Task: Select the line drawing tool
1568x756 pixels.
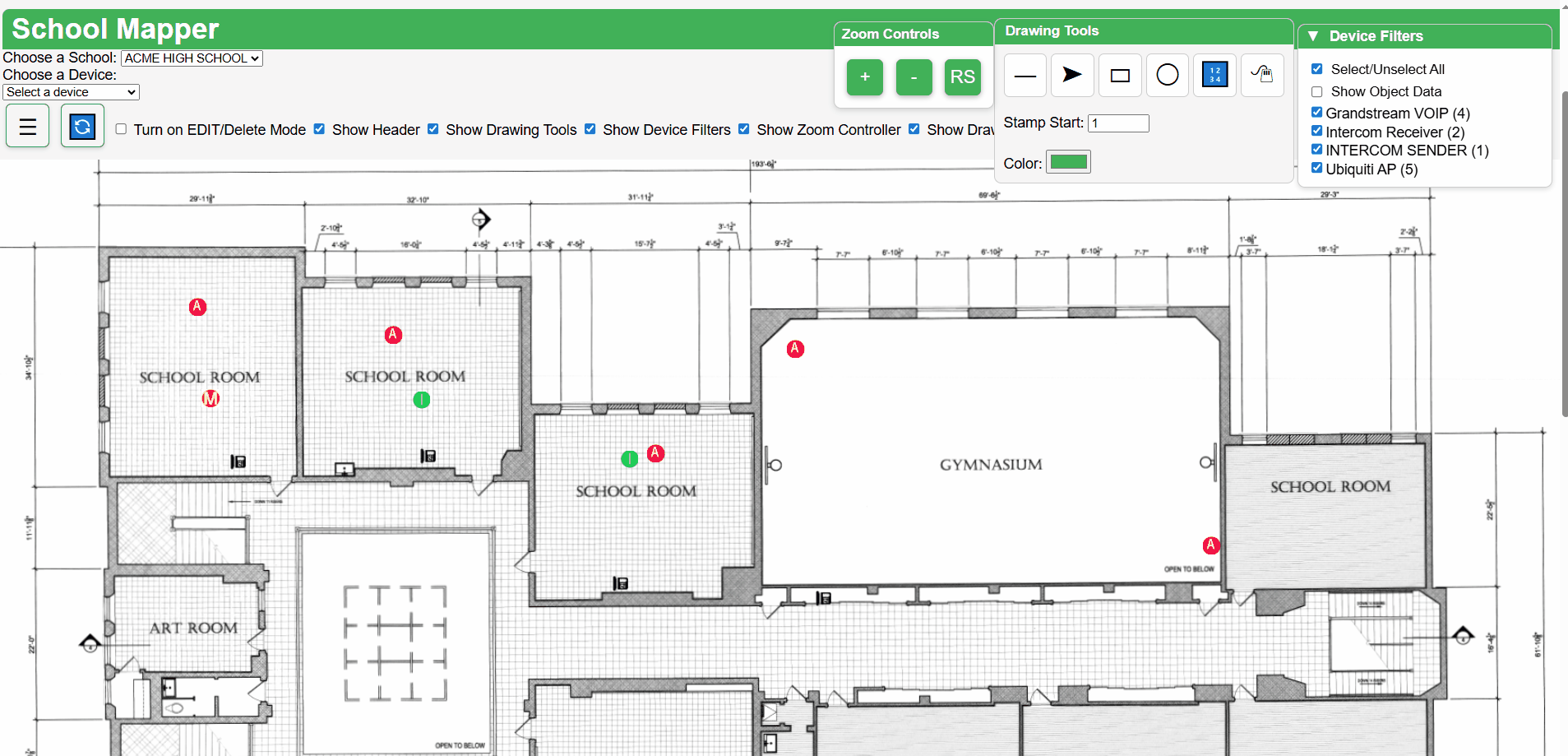Action: pos(1025,76)
